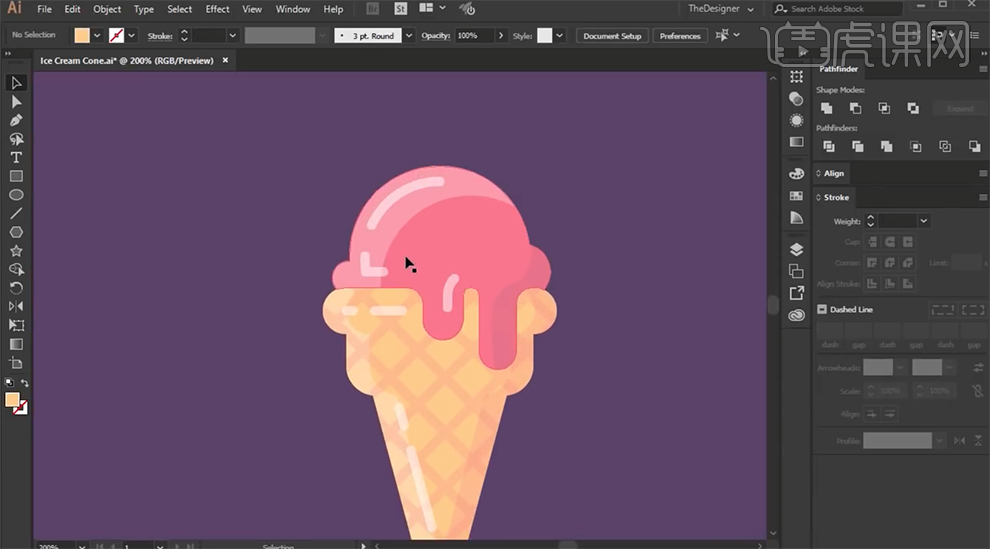This screenshot has width=990, height=549.
Task: Enable the Dashed Line checkbox
Action: pos(822,310)
